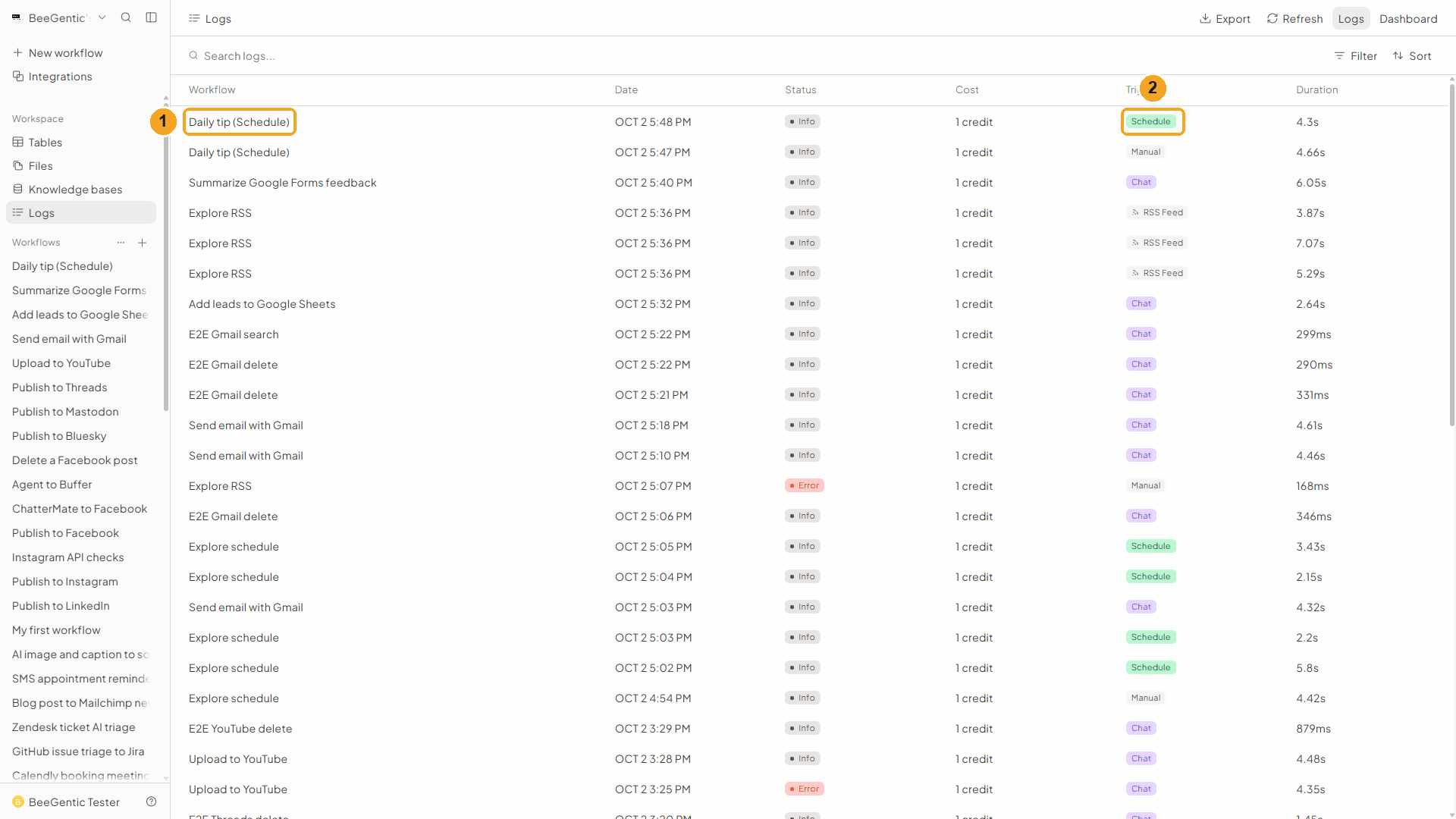This screenshot has width=1456, height=819.
Task: Switch to the Dashboard tab
Action: 1408,18
